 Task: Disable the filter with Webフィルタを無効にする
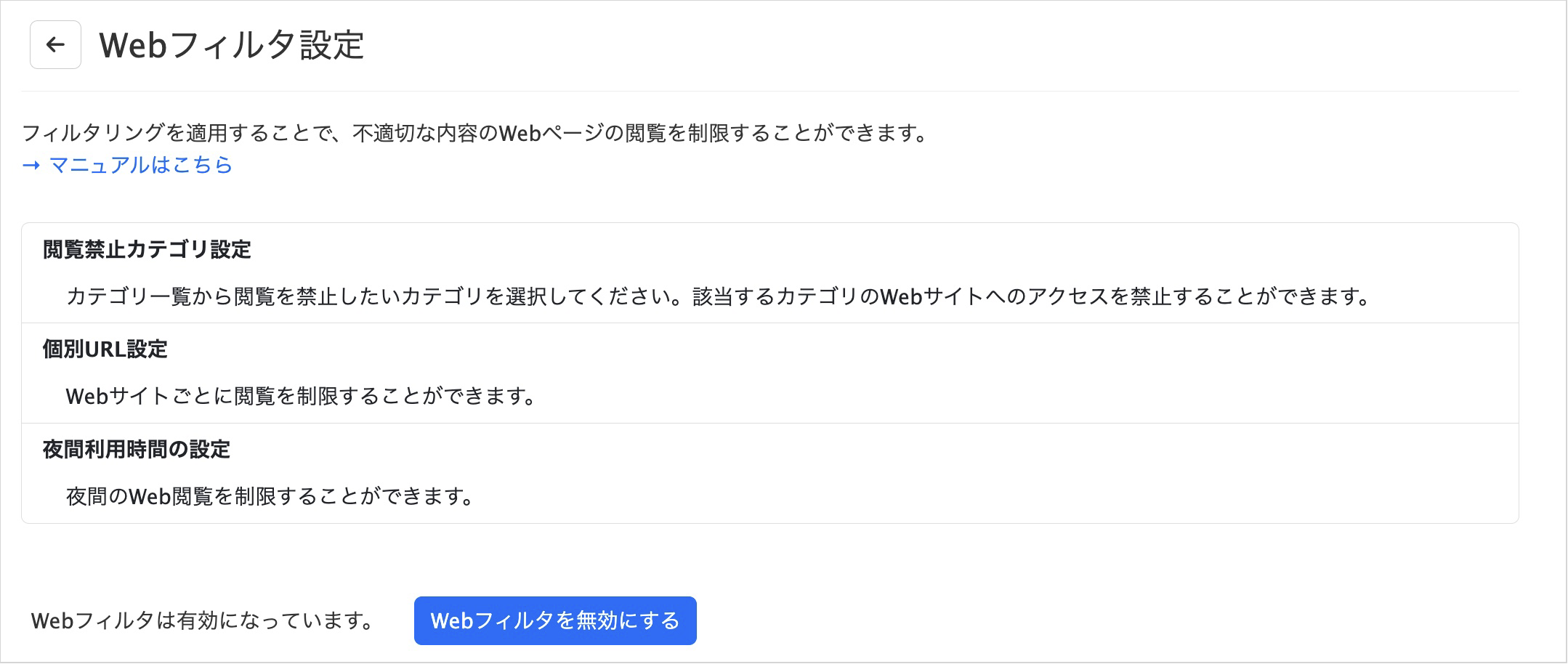[x=555, y=620]
